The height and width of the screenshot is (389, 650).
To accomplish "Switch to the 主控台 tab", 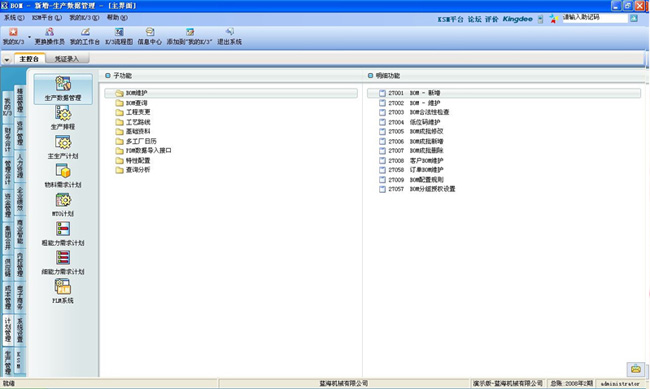I will [x=29, y=59].
